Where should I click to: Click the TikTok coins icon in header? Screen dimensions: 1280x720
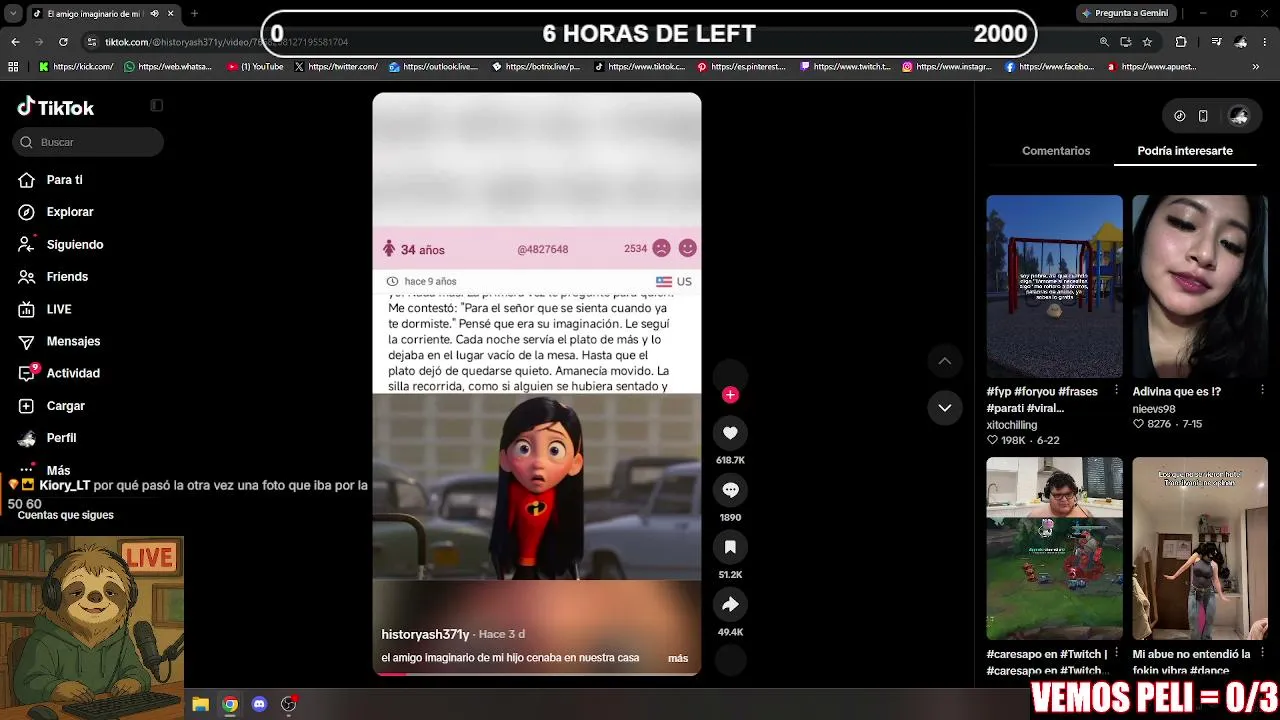1179,116
